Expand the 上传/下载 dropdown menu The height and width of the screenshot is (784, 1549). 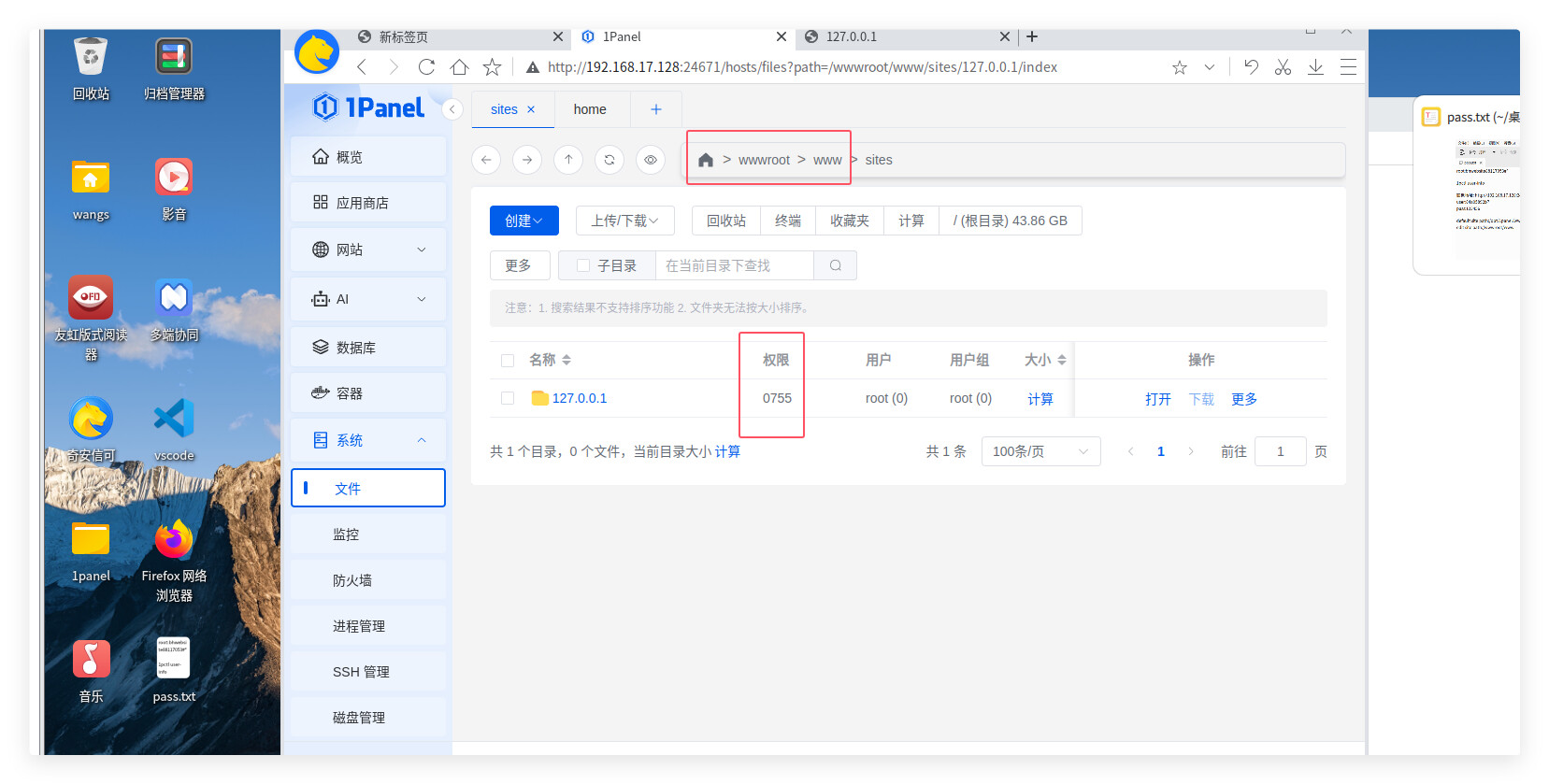(624, 221)
